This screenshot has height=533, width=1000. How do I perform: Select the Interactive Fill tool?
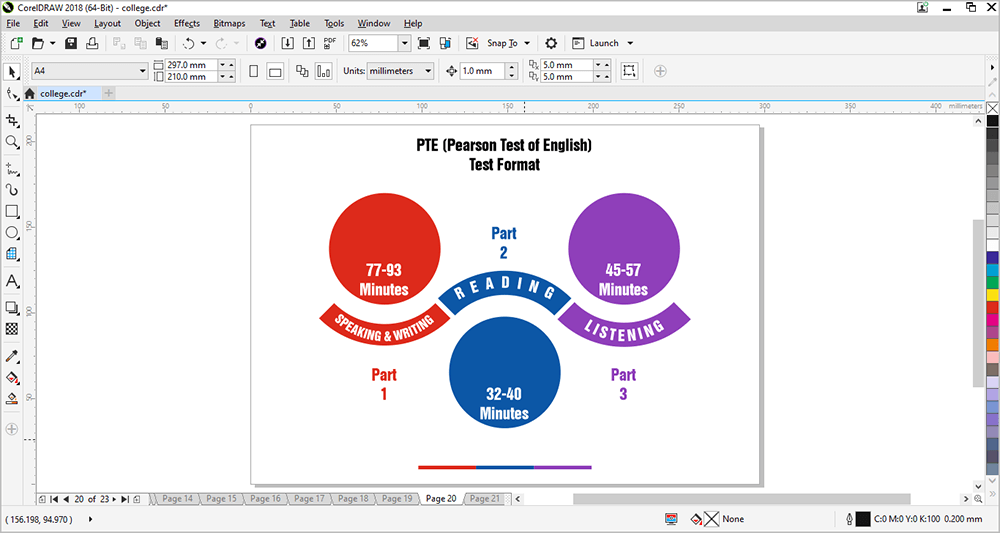tap(11, 377)
